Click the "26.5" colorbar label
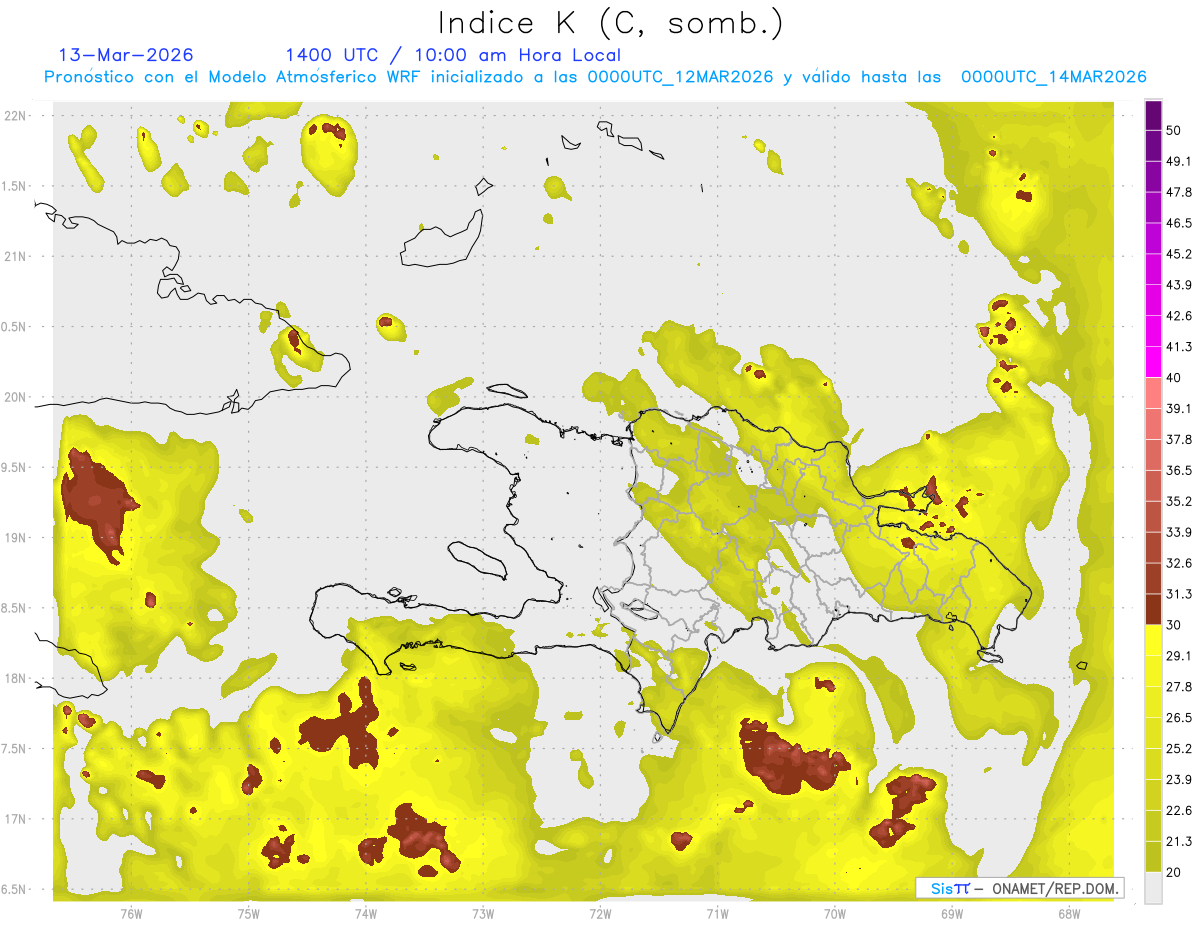The image size is (1200, 927). coord(1179,718)
